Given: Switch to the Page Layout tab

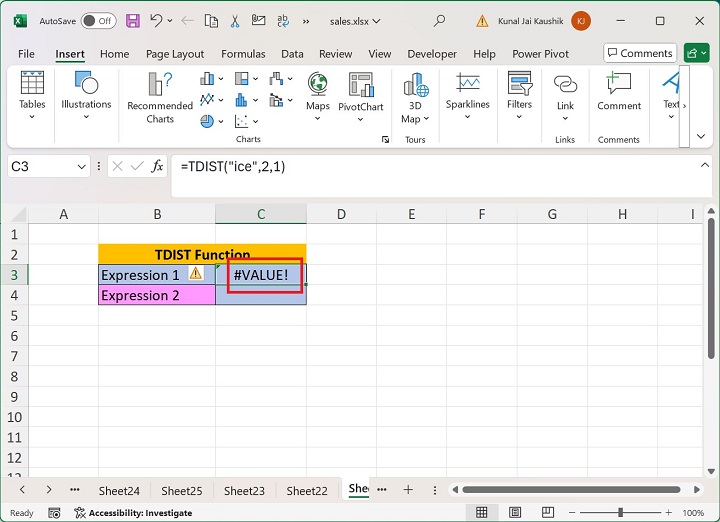Looking at the screenshot, I should pos(175,54).
